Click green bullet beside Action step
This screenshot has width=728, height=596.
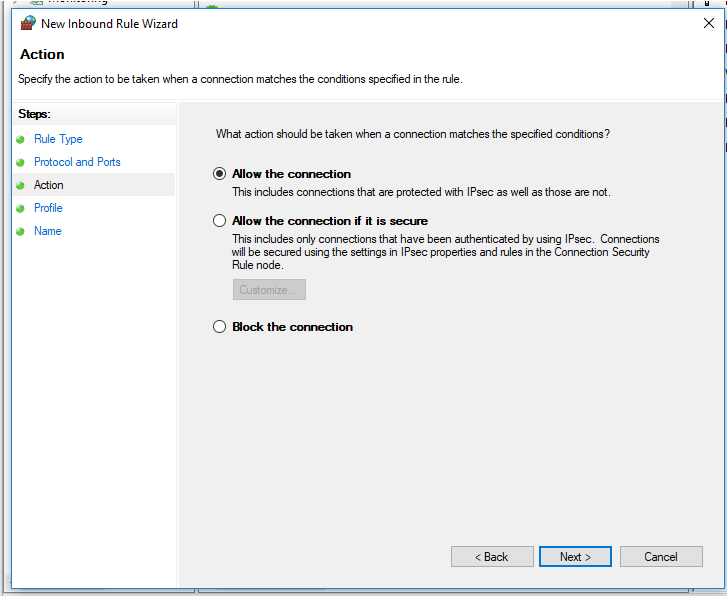click(20, 185)
